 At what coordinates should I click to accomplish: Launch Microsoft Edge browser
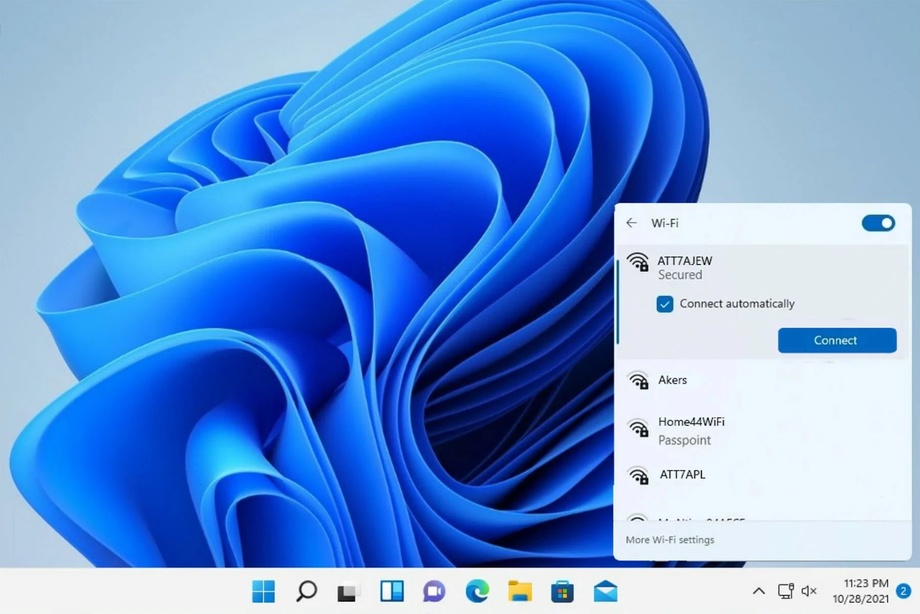pos(477,592)
